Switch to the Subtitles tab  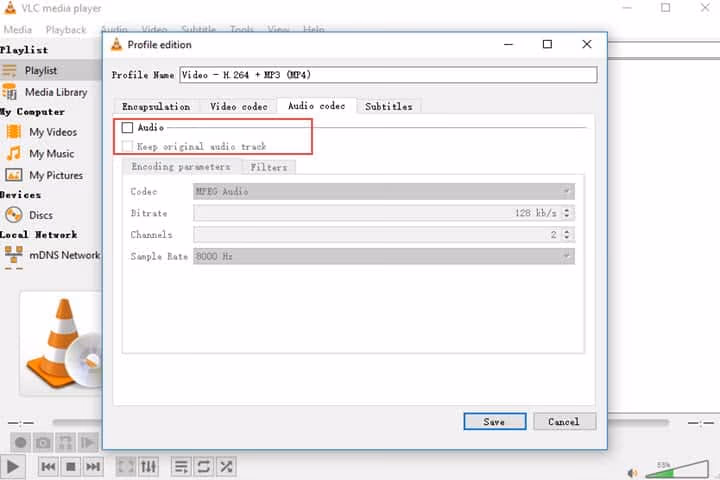click(388, 106)
